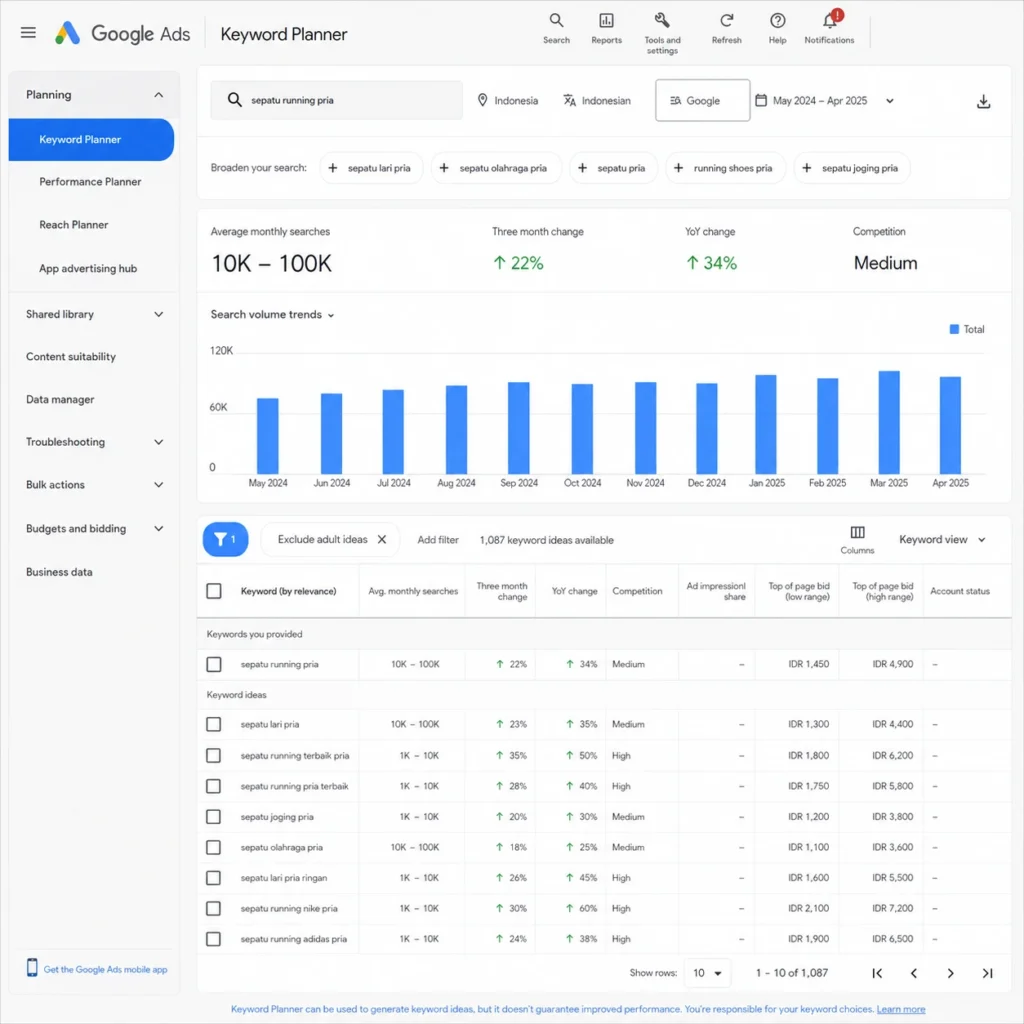
Task: Remove the Exclude adult ideas filter
Action: (382, 539)
